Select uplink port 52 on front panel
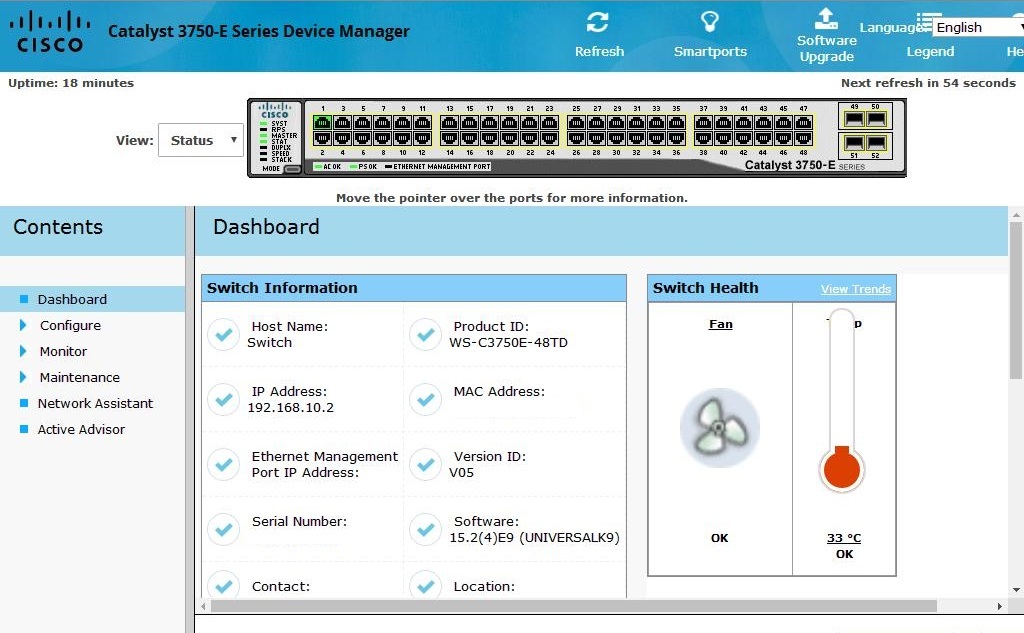This screenshot has width=1024, height=633. pos(876,143)
